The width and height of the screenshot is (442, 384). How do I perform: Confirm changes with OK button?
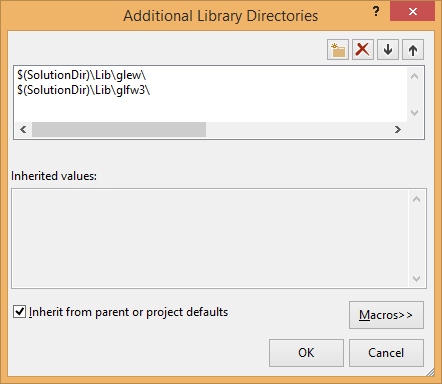coord(306,353)
